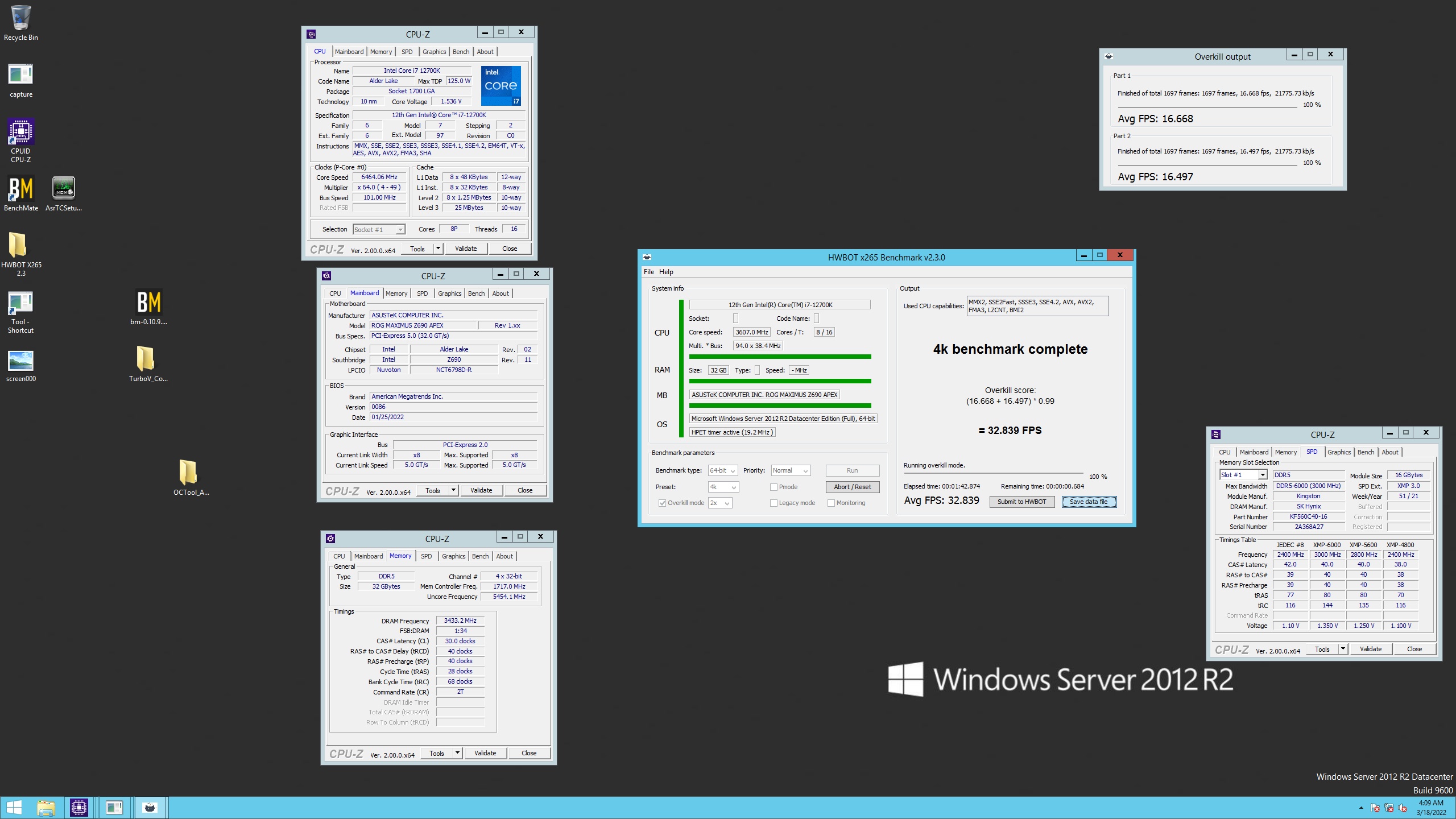
Task: Click the Part 1 progress bar
Action: 1207,106
